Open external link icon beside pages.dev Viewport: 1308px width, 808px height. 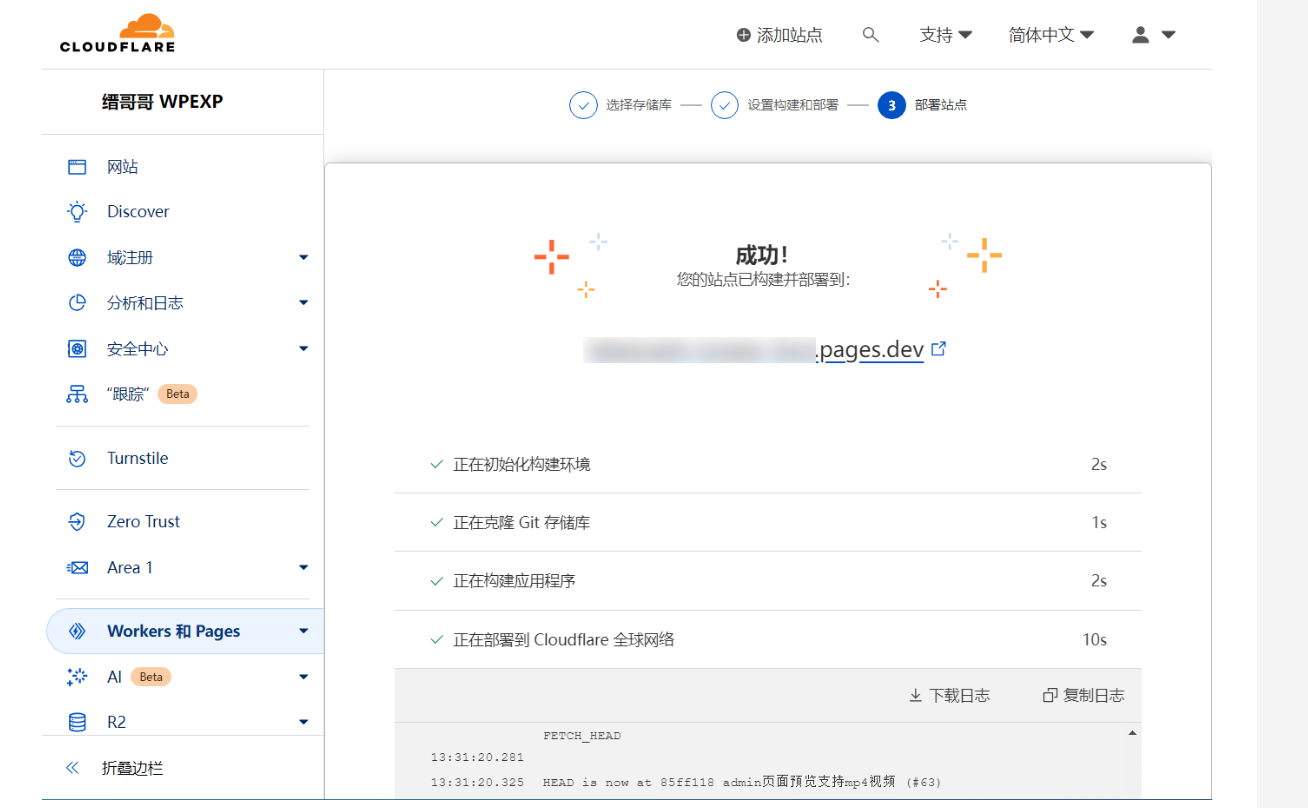tap(938, 349)
